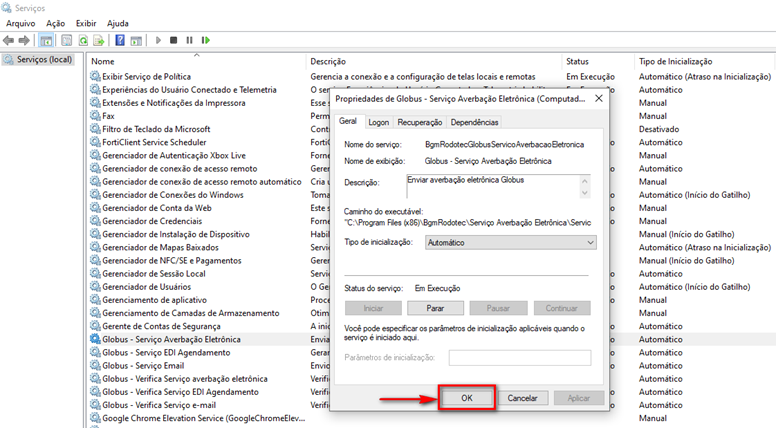Viewport: 776px width, 428px height.
Task: Open the Exibir menu
Action: tap(86, 23)
